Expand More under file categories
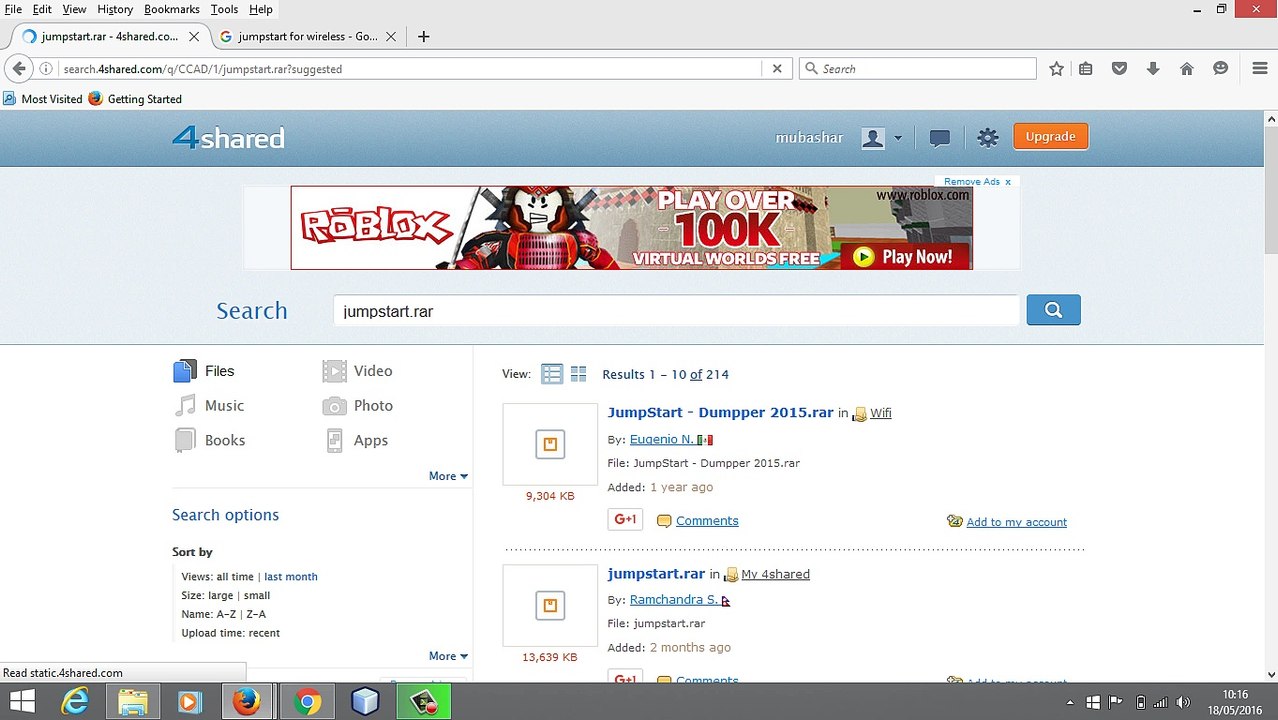This screenshot has height=720, width=1278. point(448,476)
